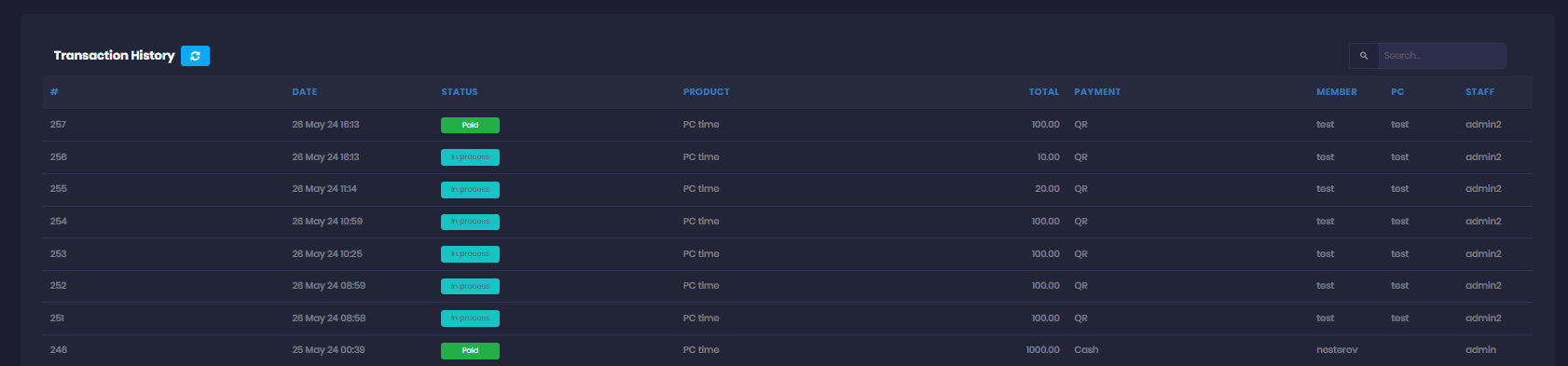Sort by the PAYMENT column header
1568x366 pixels.
1097,92
